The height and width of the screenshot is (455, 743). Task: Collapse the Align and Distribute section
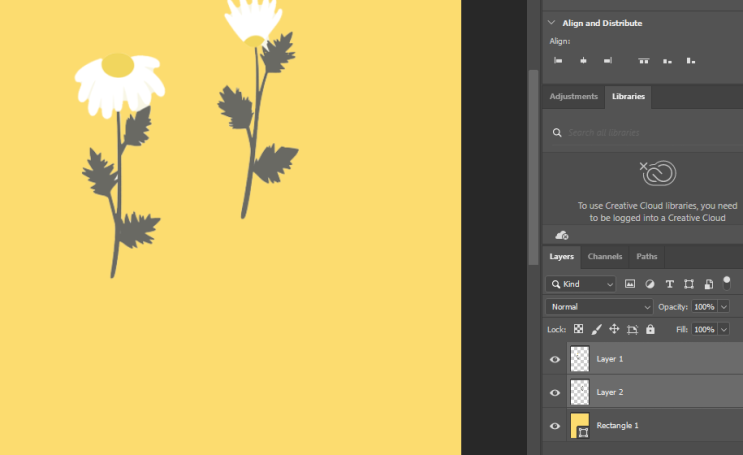click(x=552, y=23)
